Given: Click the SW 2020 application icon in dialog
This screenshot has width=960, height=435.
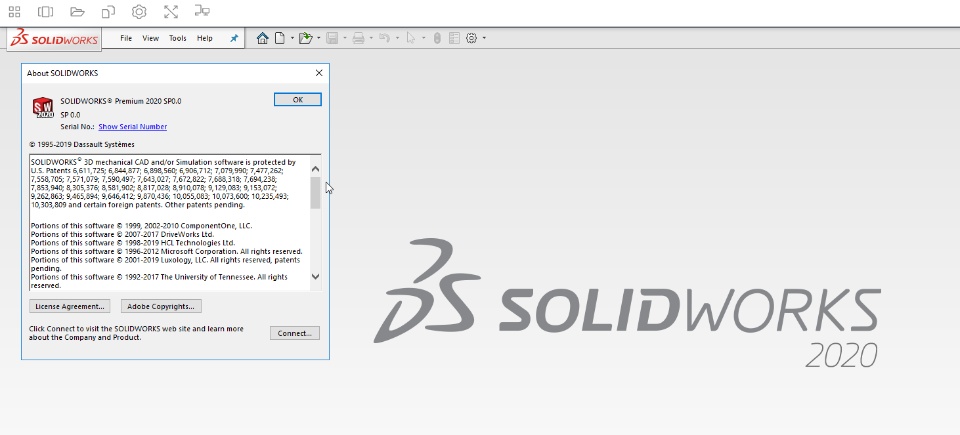Looking at the screenshot, I should click(43, 107).
